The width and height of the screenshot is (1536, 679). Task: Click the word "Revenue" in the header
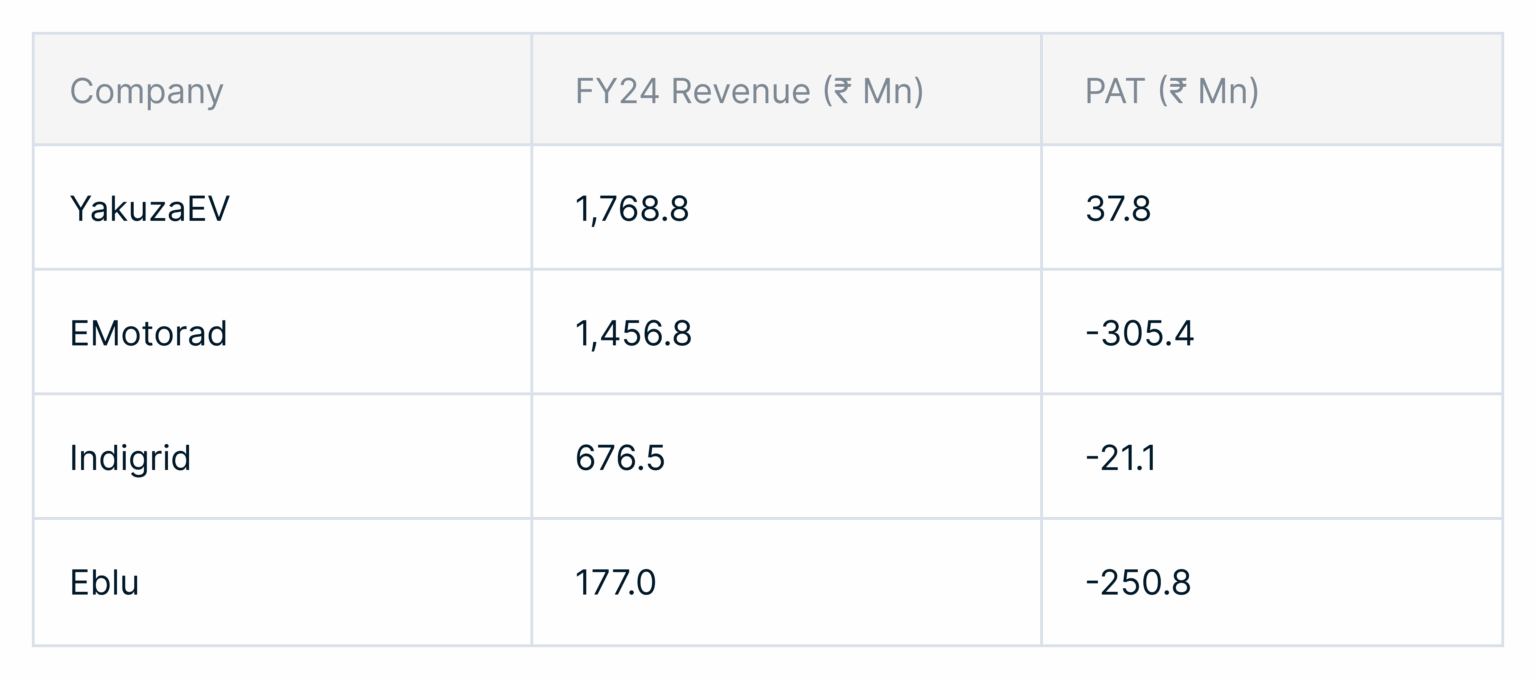(x=740, y=91)
